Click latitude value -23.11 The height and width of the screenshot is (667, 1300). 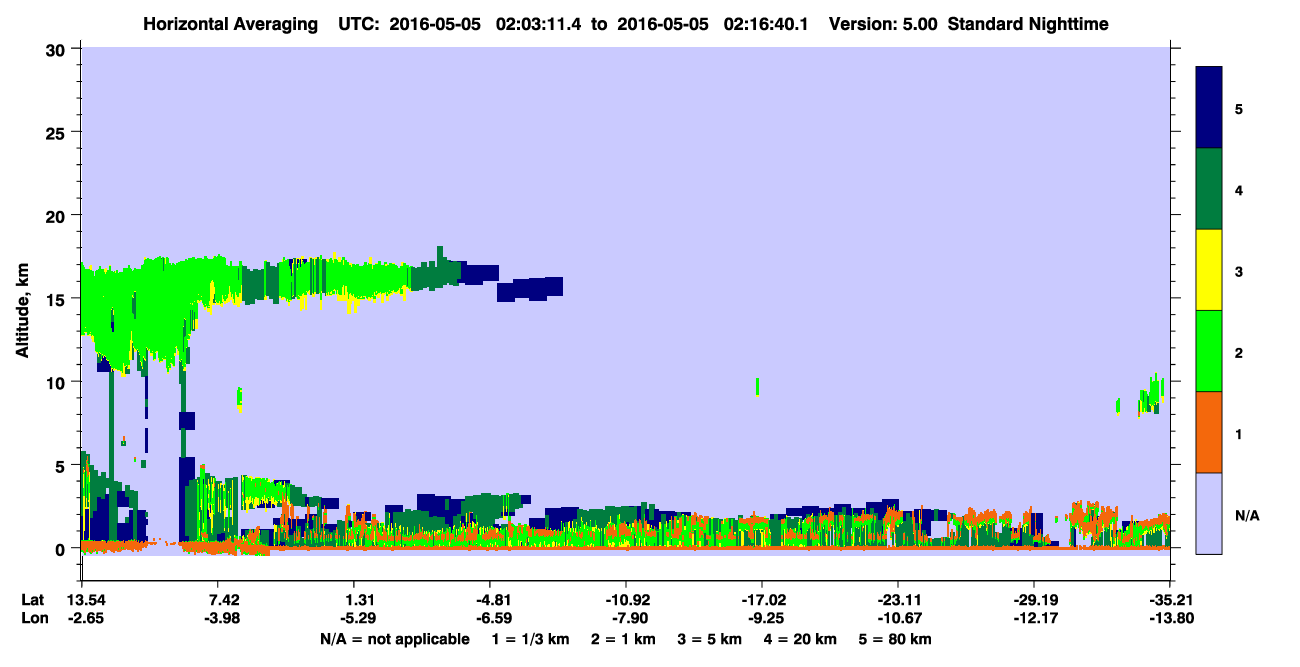coord(898,600)
